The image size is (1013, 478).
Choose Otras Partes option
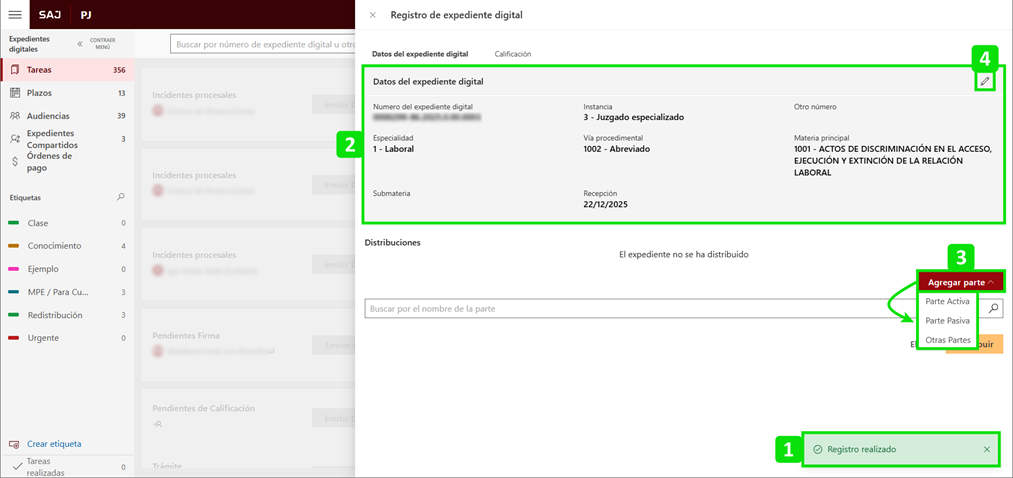(x=946, y=340)
